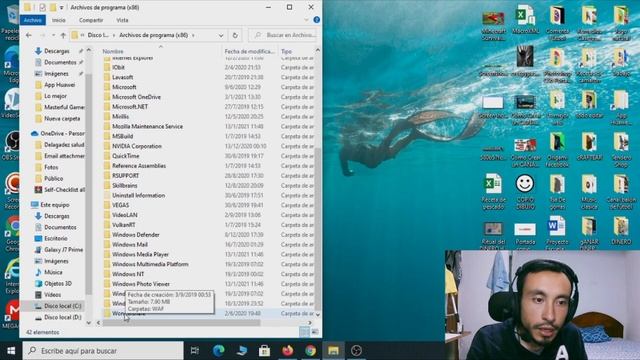Launch Microsoft Edge from taskbar
Screen dimensions: 640x360
218,351
